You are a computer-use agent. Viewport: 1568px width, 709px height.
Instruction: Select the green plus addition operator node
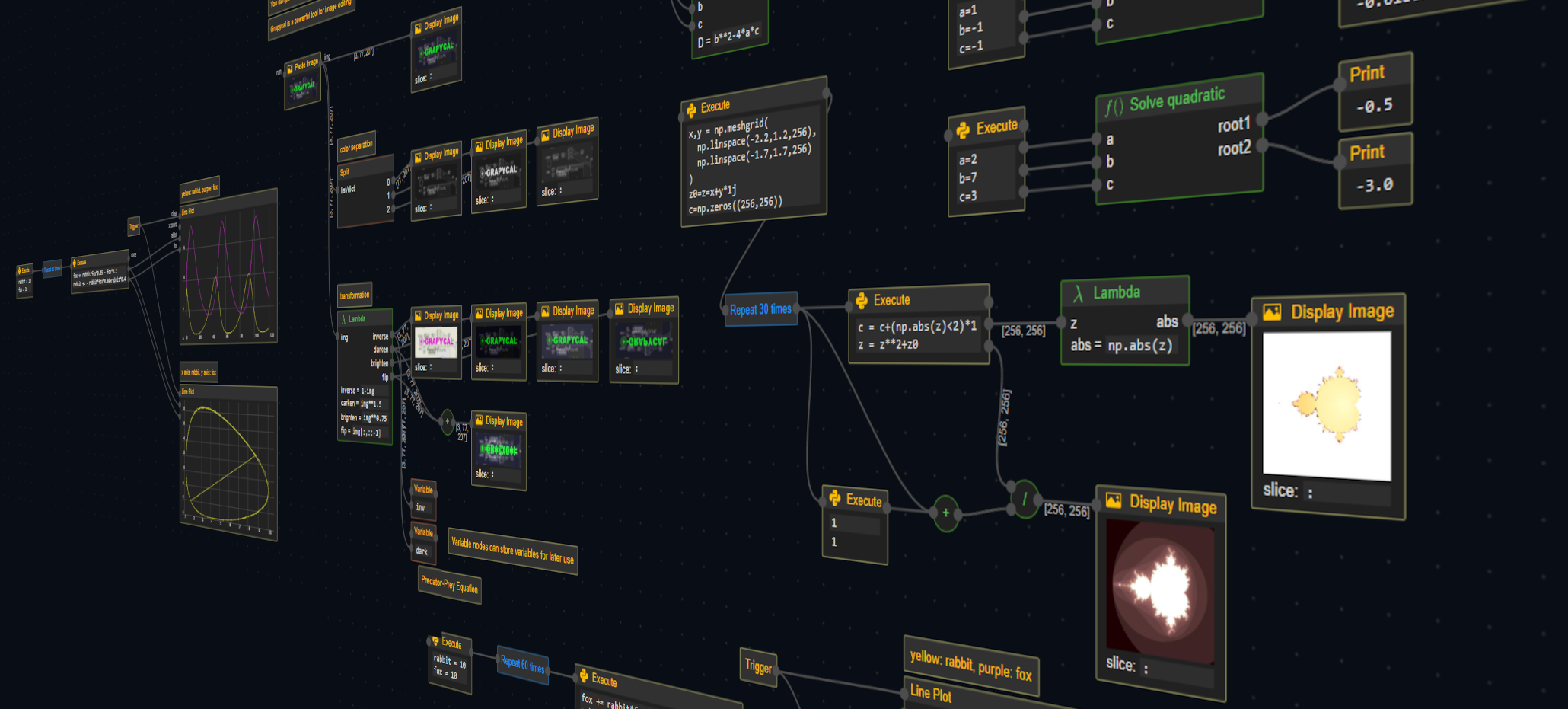click(x=946, y=513)
